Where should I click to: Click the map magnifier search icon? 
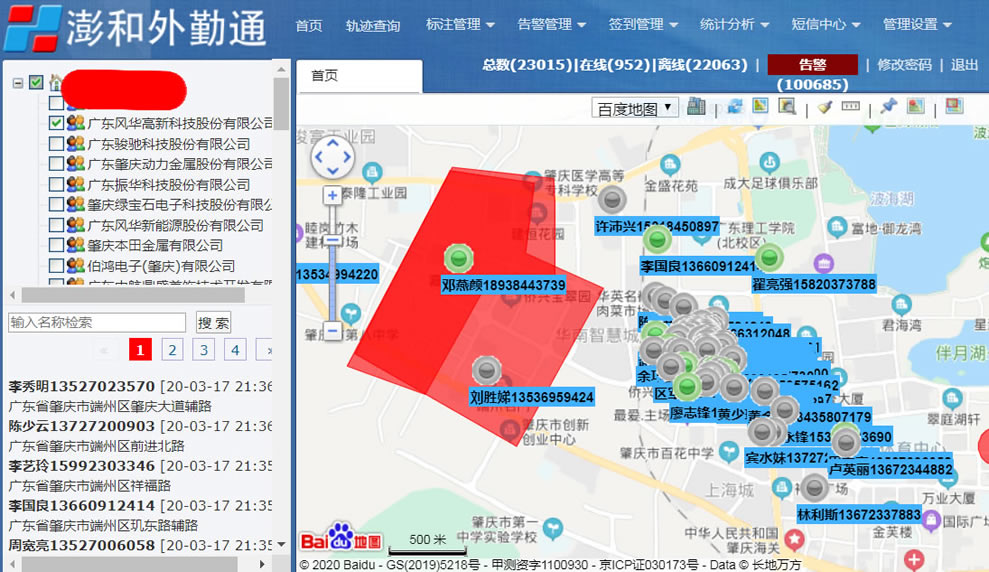point(787,107)
